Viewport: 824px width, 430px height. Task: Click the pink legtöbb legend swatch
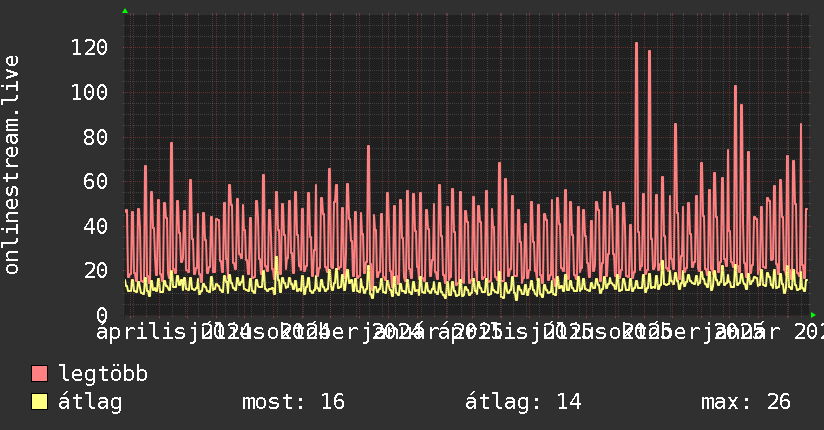point(39,373)
